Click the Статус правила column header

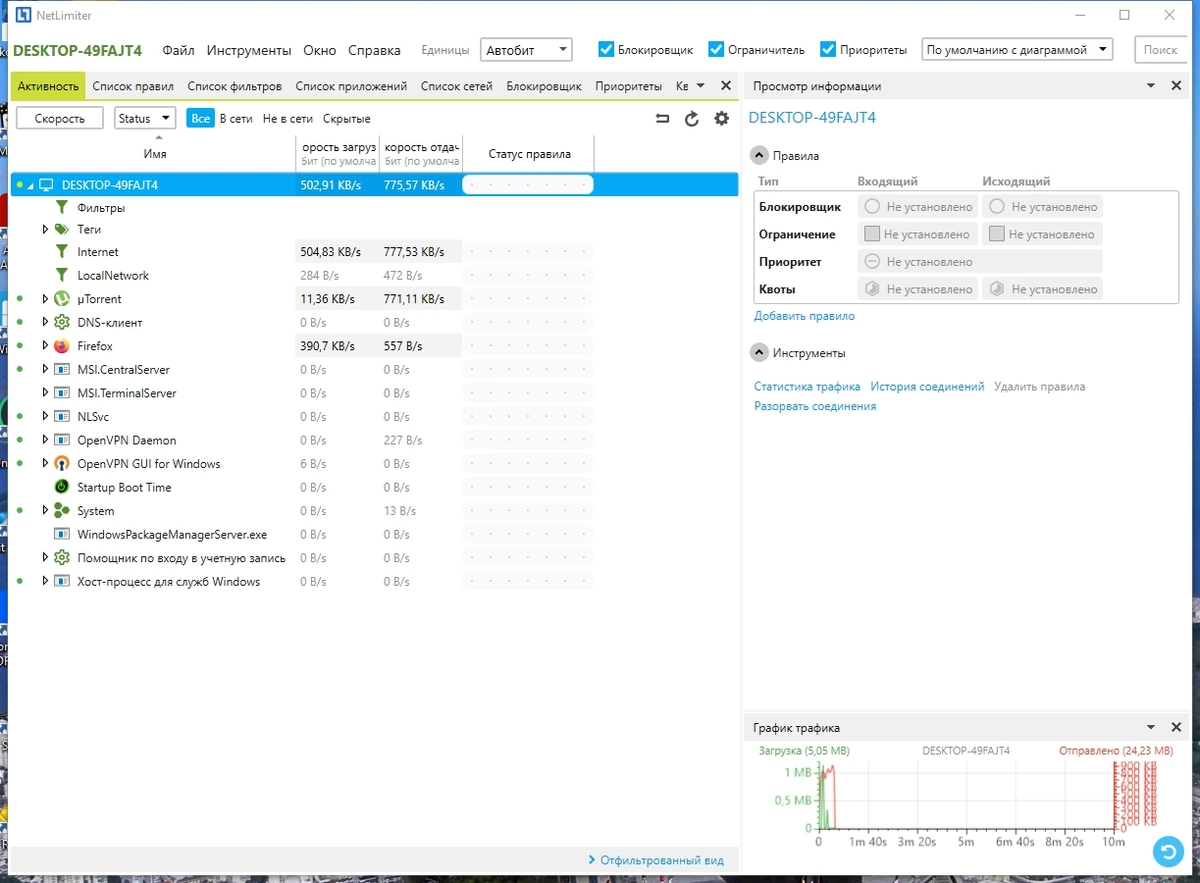click(x=529, y=154)
